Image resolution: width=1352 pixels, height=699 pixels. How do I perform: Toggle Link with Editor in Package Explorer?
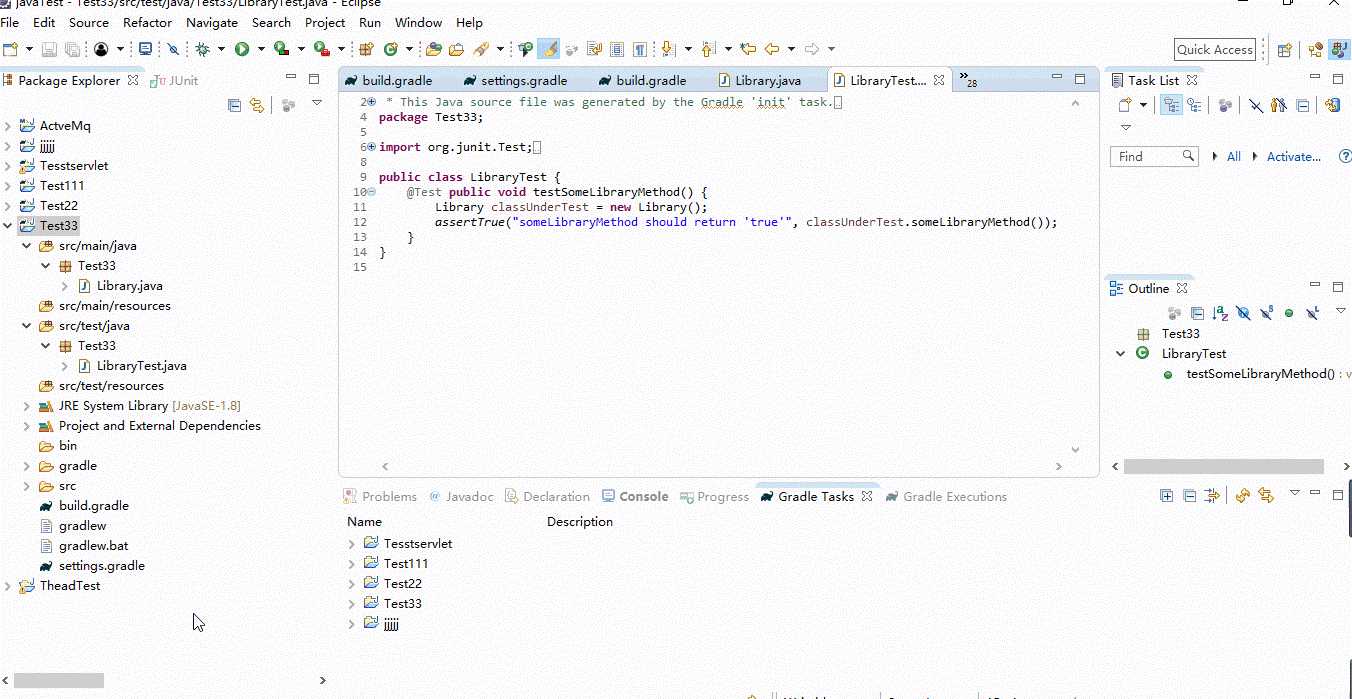pos(257,104)
